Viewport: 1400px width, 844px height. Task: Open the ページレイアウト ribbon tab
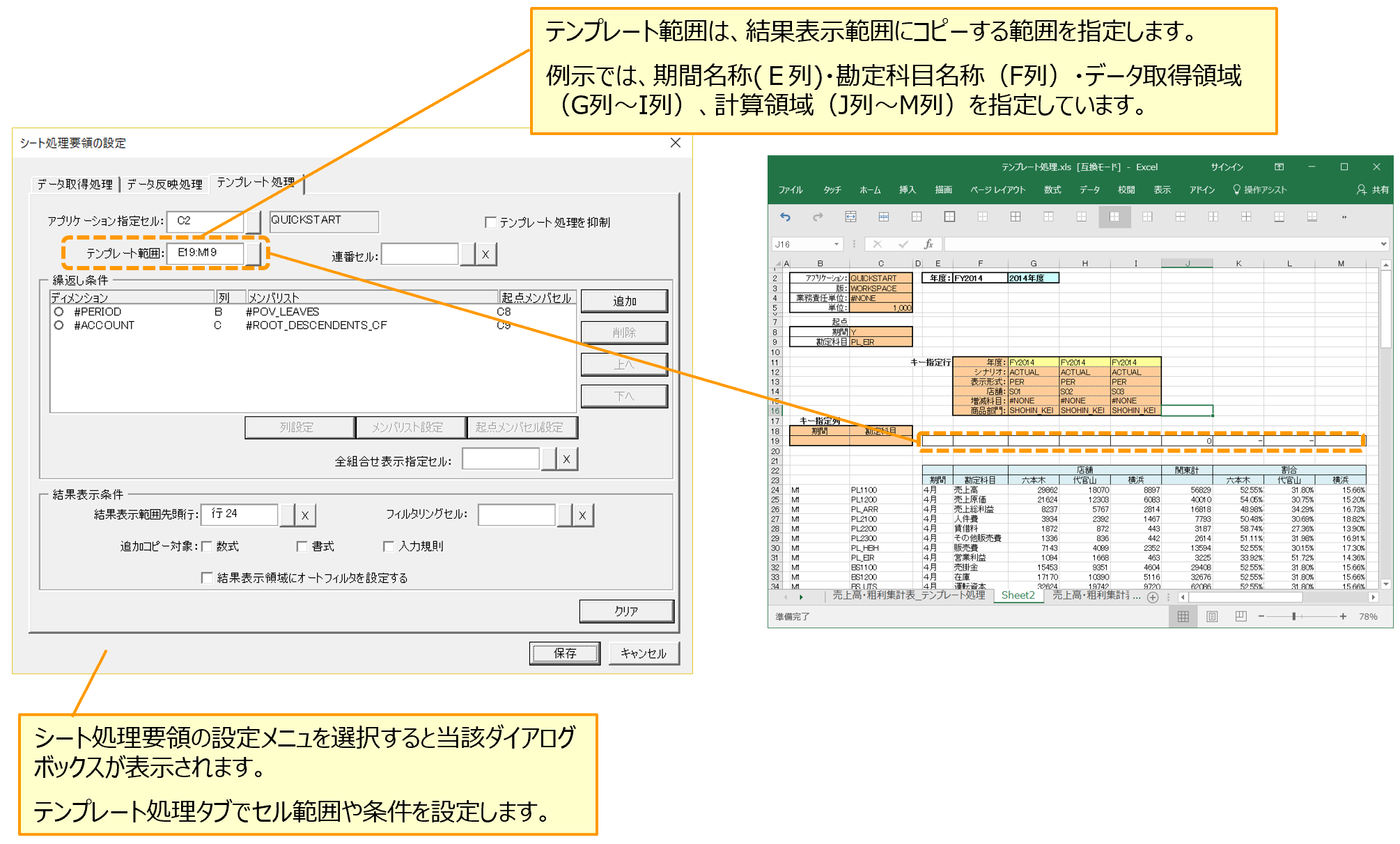(x=998, y=190)
